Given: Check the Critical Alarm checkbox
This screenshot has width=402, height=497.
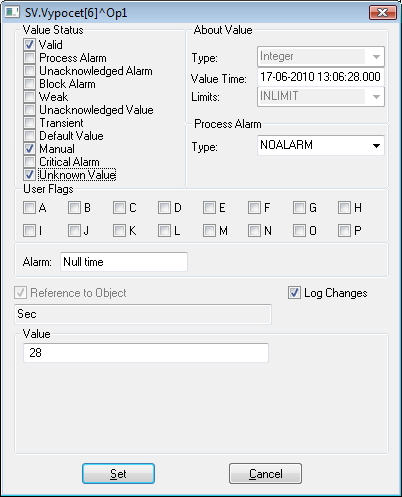Looking at the screenshot, I should tap(29, 161).
